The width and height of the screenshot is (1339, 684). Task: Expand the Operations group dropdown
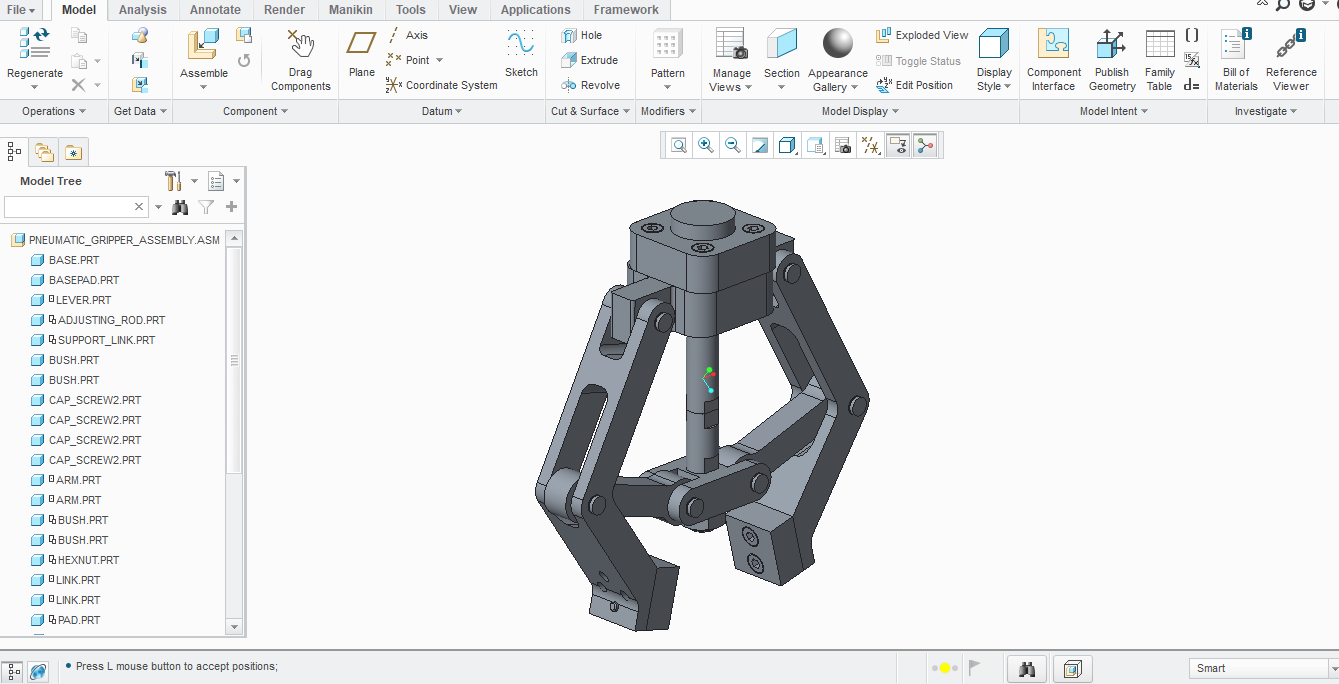(x=54, y=111)
